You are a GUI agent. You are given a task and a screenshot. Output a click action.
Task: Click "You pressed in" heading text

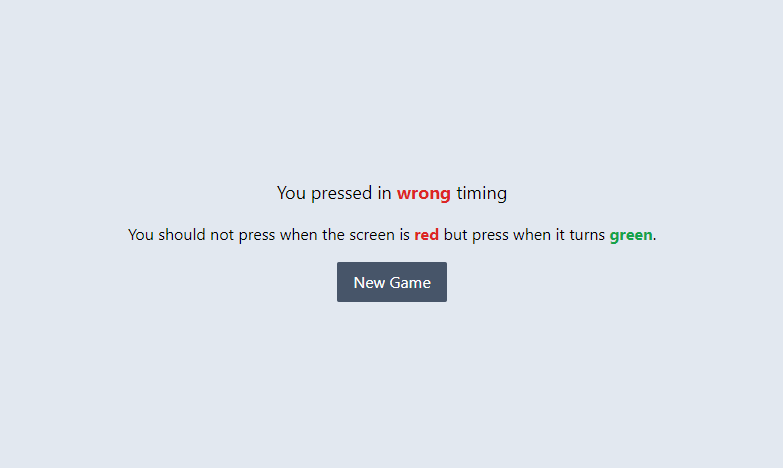tap(334, 193)
